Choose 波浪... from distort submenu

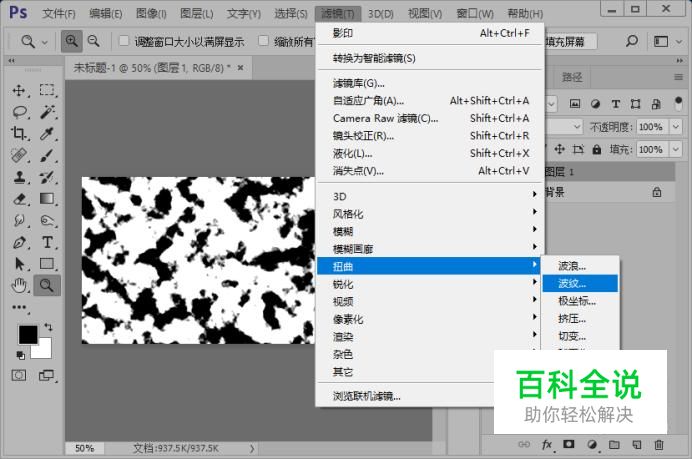tap(580, 266)
